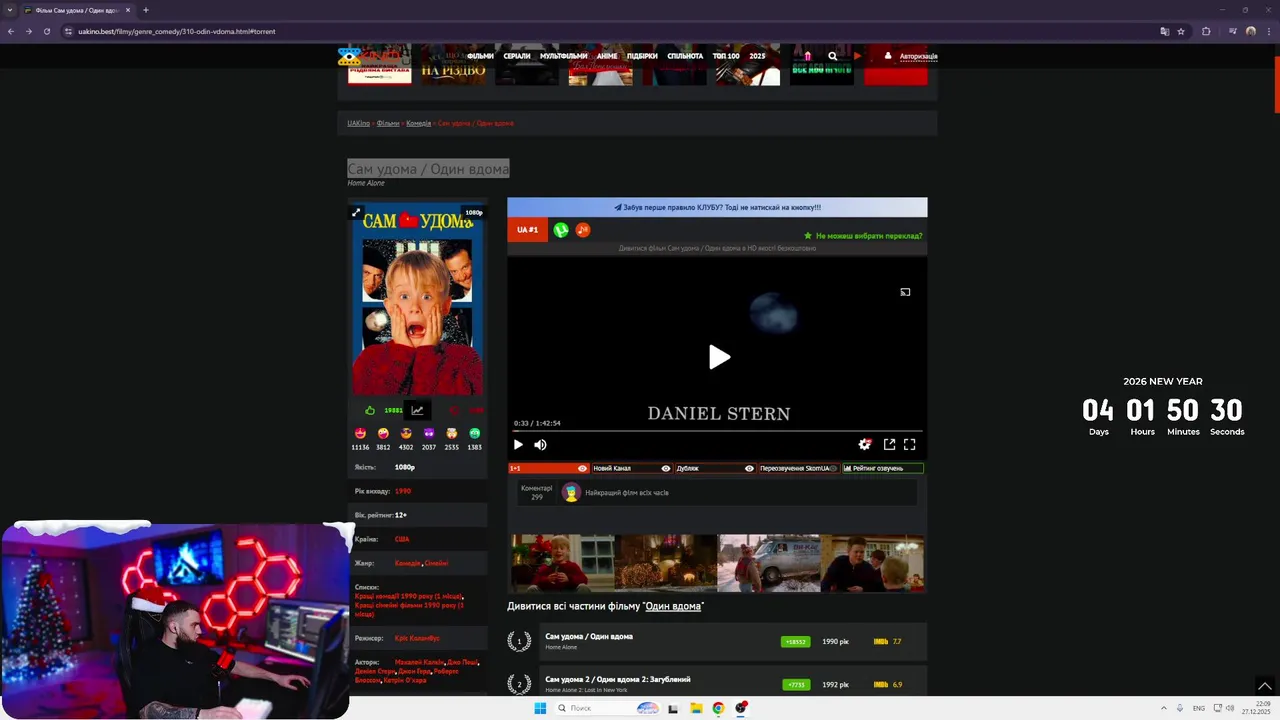Enter fullscreen mode in the video player
The height and width of the screenshot is (720, 1280).
[910, 445]
